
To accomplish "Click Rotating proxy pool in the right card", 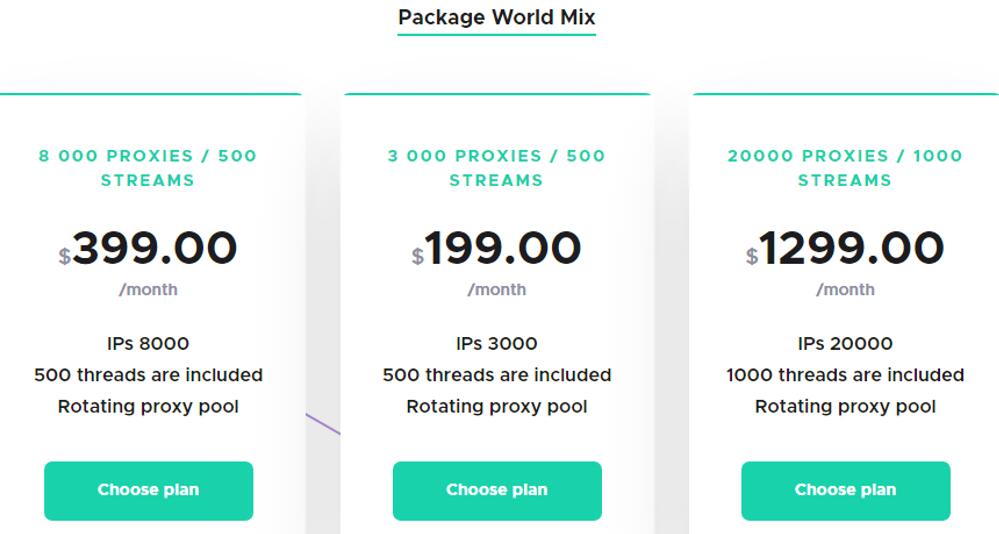I will click(845, 407).
